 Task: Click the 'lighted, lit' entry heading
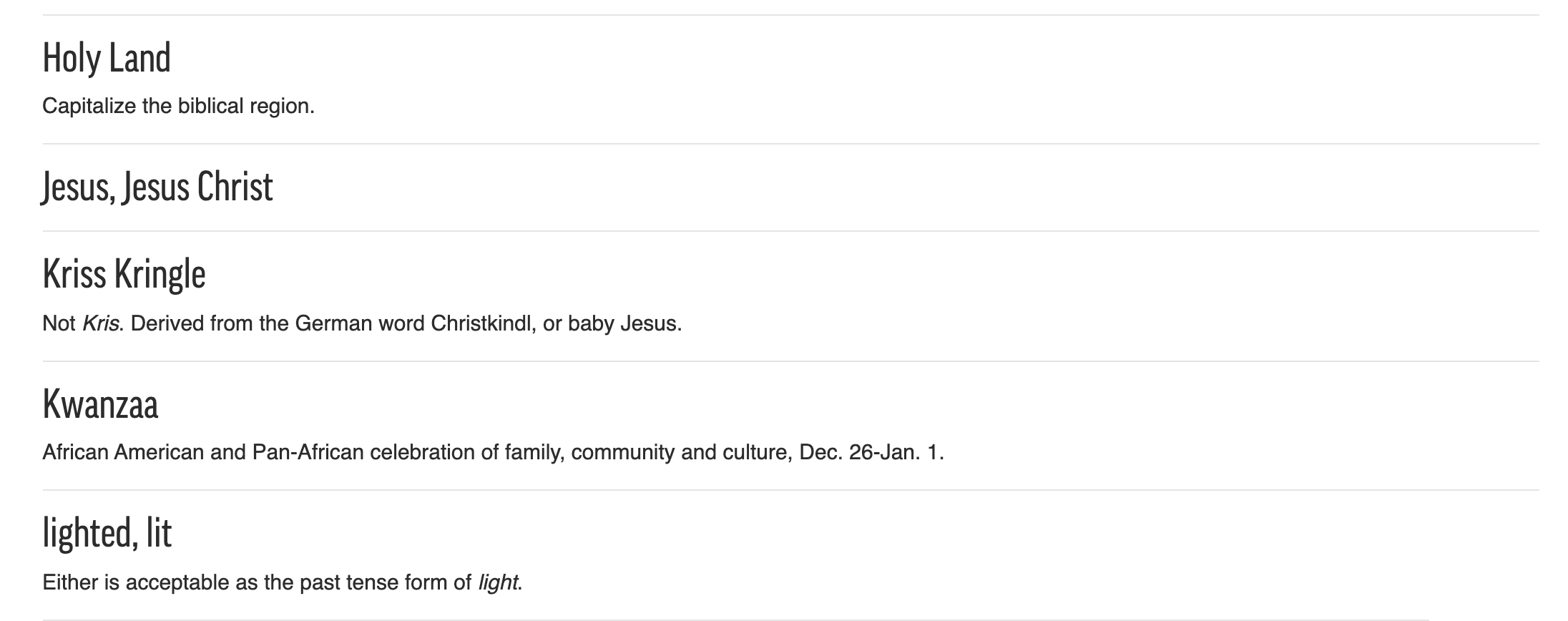[x=107, y=533]
